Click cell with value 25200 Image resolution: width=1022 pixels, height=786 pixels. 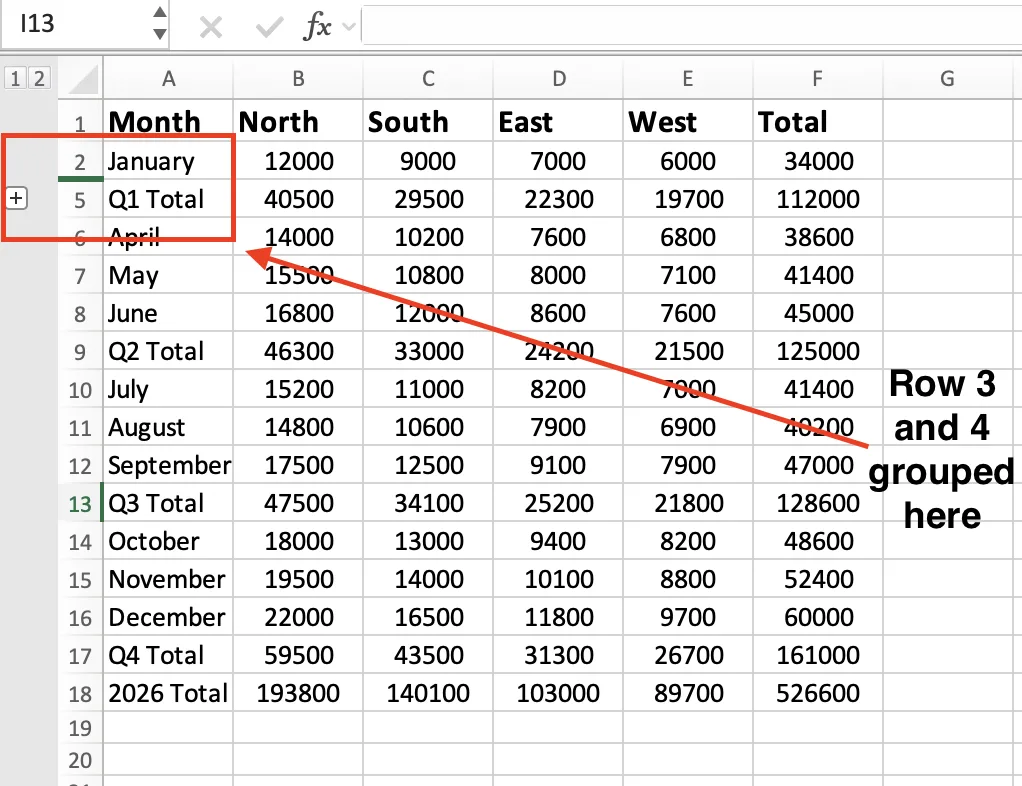coord(559,503)
